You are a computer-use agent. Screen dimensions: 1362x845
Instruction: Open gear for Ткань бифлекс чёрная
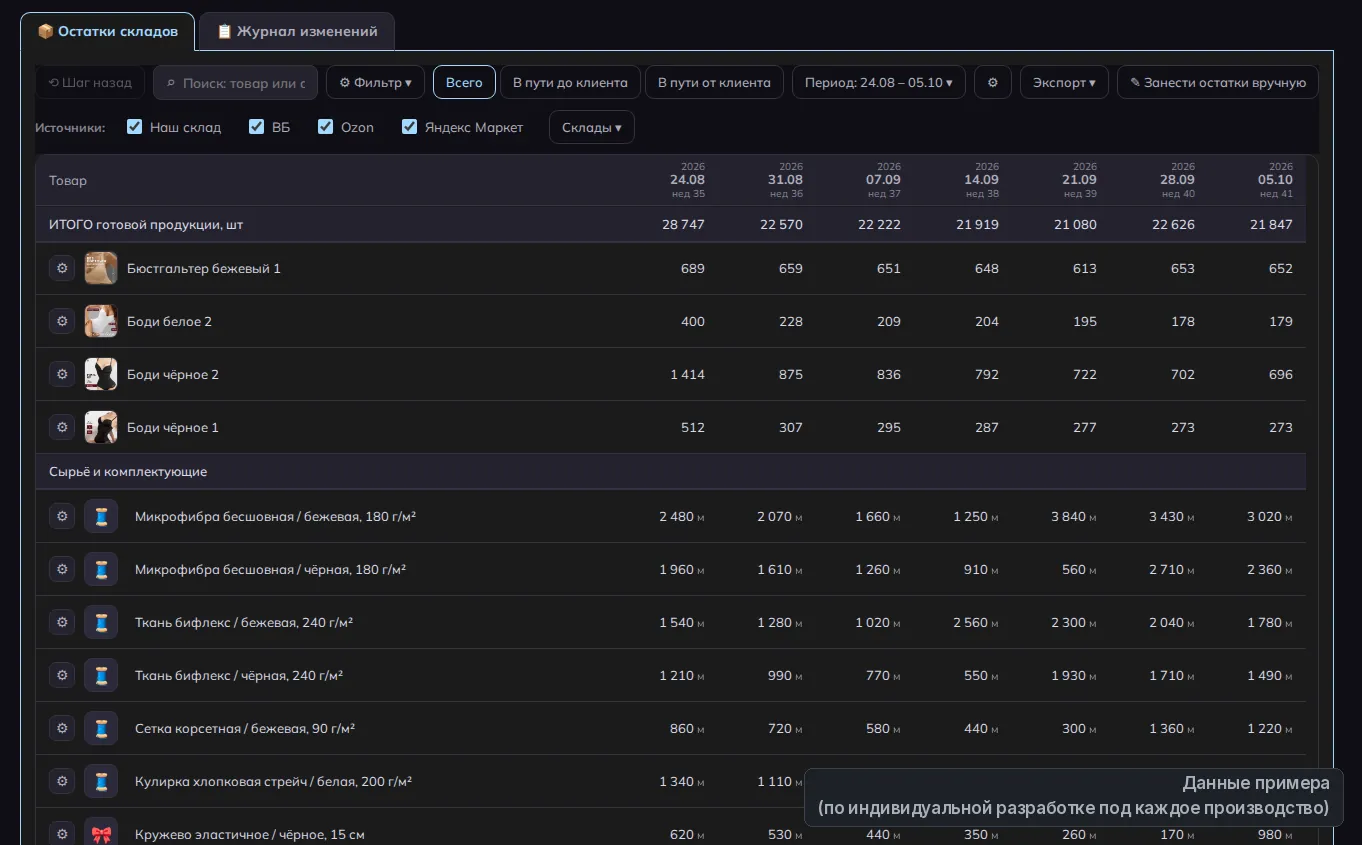point(62,675)
